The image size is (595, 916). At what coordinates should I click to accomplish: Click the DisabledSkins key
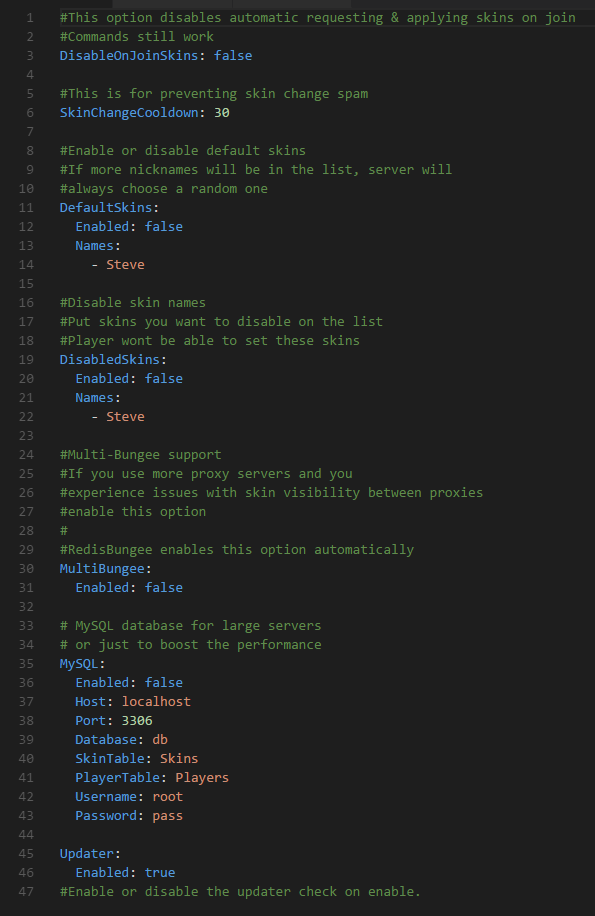[110, 359]
